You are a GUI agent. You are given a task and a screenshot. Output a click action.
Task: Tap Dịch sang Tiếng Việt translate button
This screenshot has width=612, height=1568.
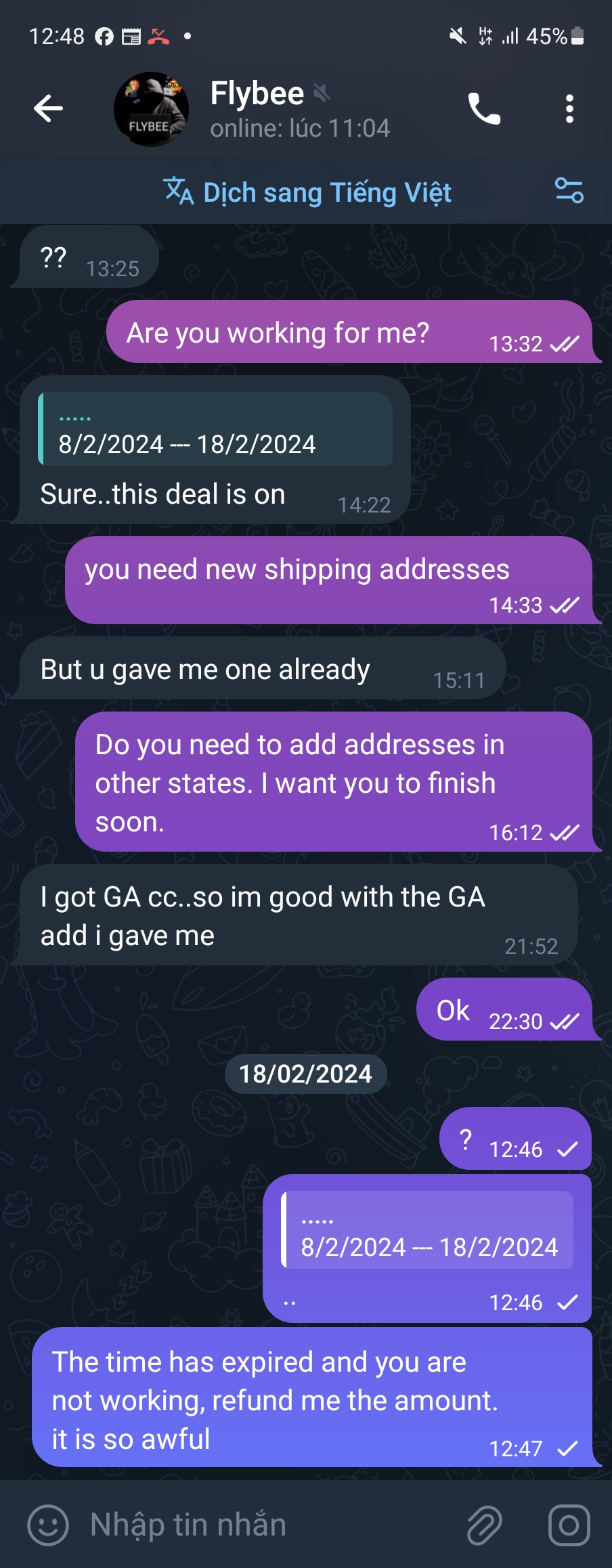click(x=327, y=192)
